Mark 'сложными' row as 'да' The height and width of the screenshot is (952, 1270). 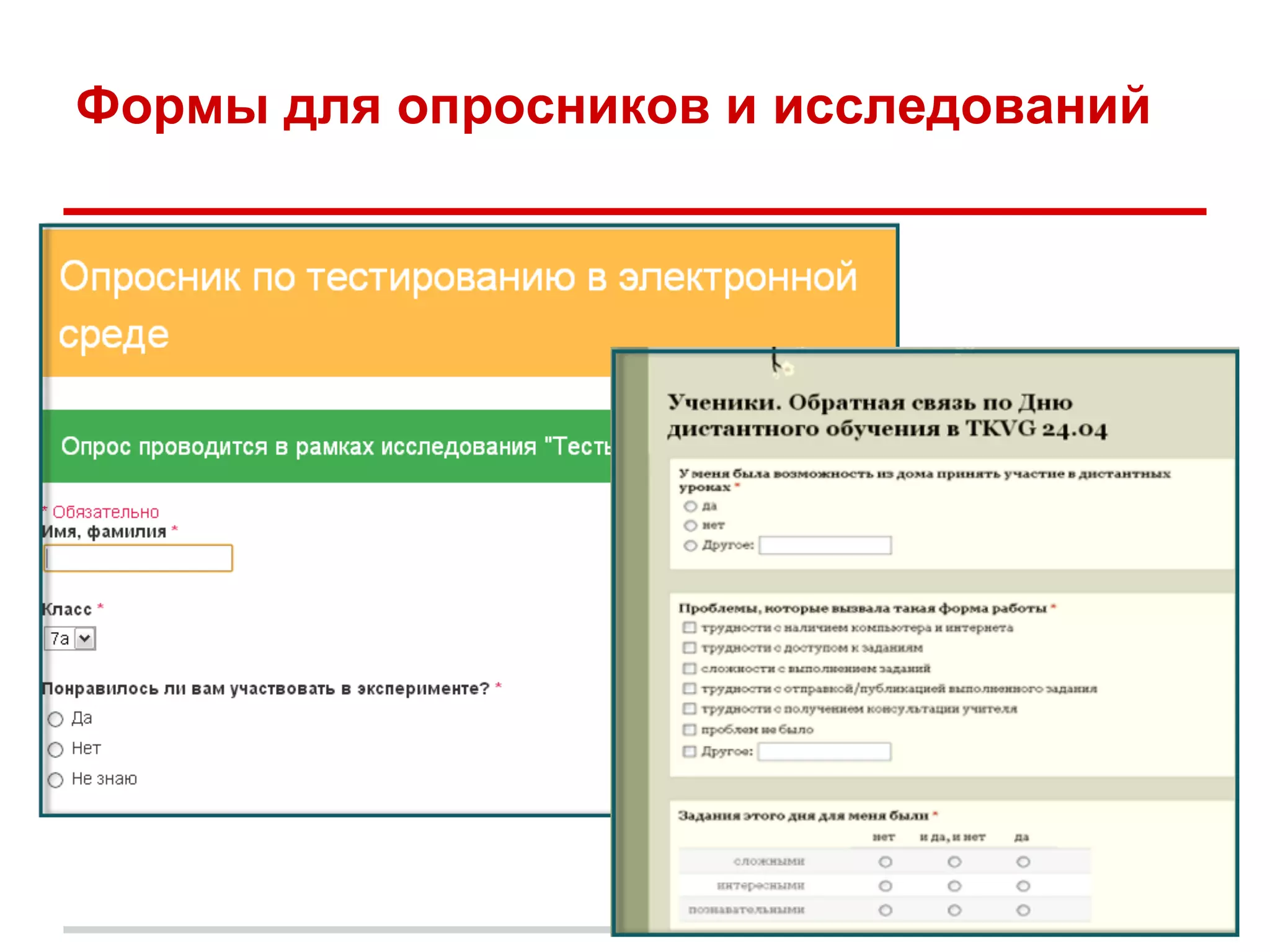click(x=1023, y=862)
